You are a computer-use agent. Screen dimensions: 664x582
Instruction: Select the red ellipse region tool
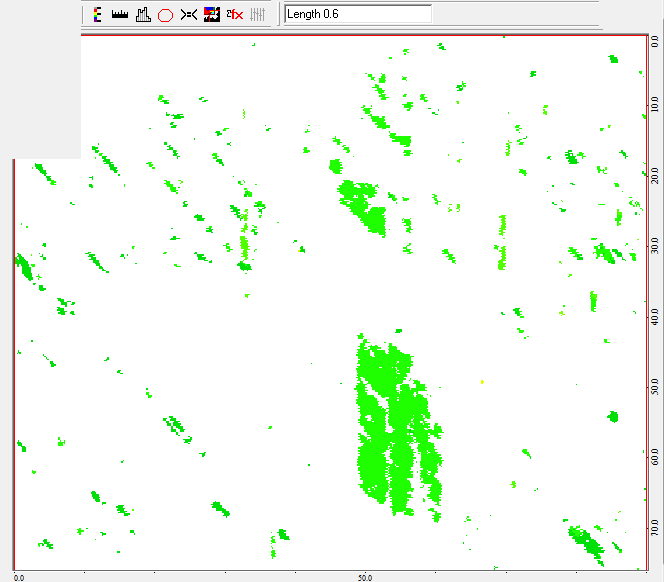pyautogui.click(x=165, y=14)
